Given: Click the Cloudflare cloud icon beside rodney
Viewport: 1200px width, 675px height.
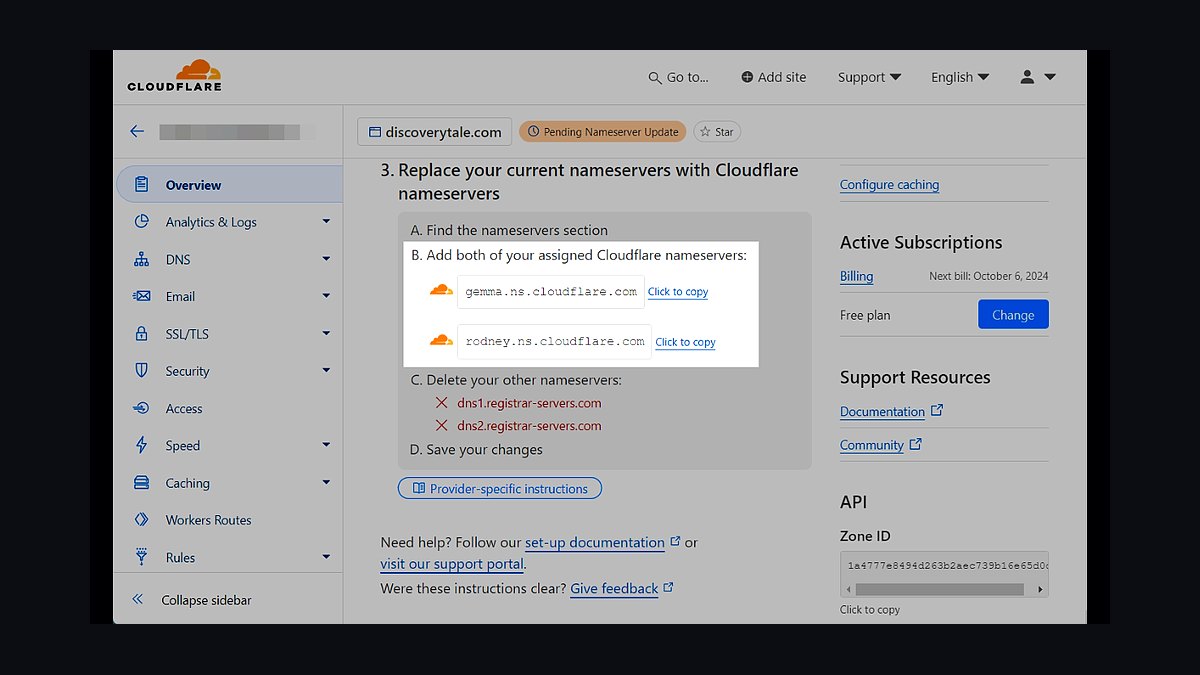Looking at the screenshot, I should click(441, 340).
